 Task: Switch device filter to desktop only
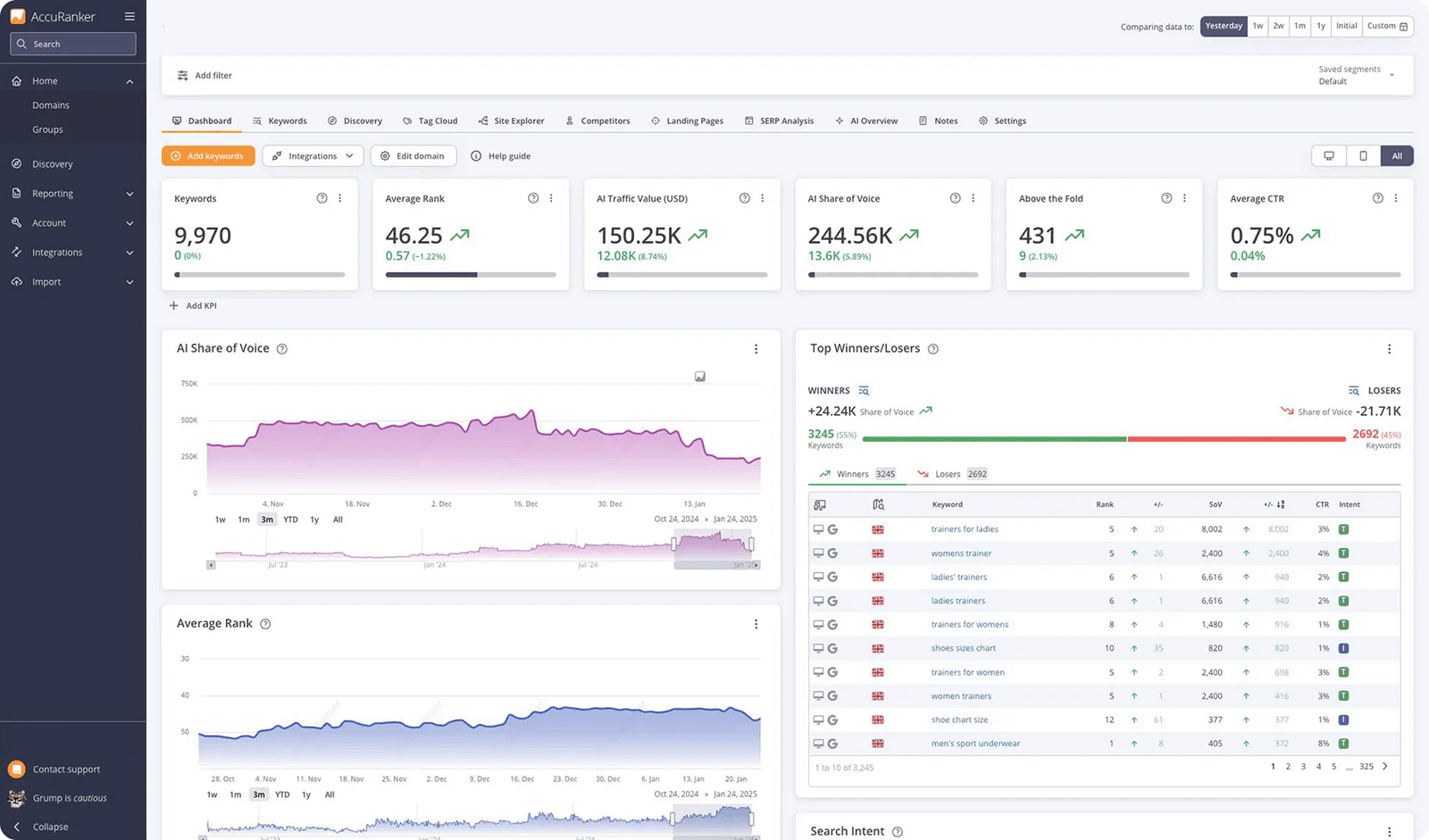(x=1328, y=155)
